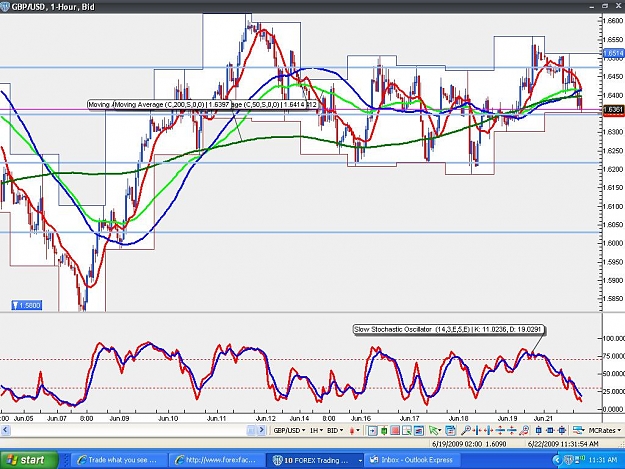
Task: Expand the arrow cursor tool dropdown
Action: [440, 430]
